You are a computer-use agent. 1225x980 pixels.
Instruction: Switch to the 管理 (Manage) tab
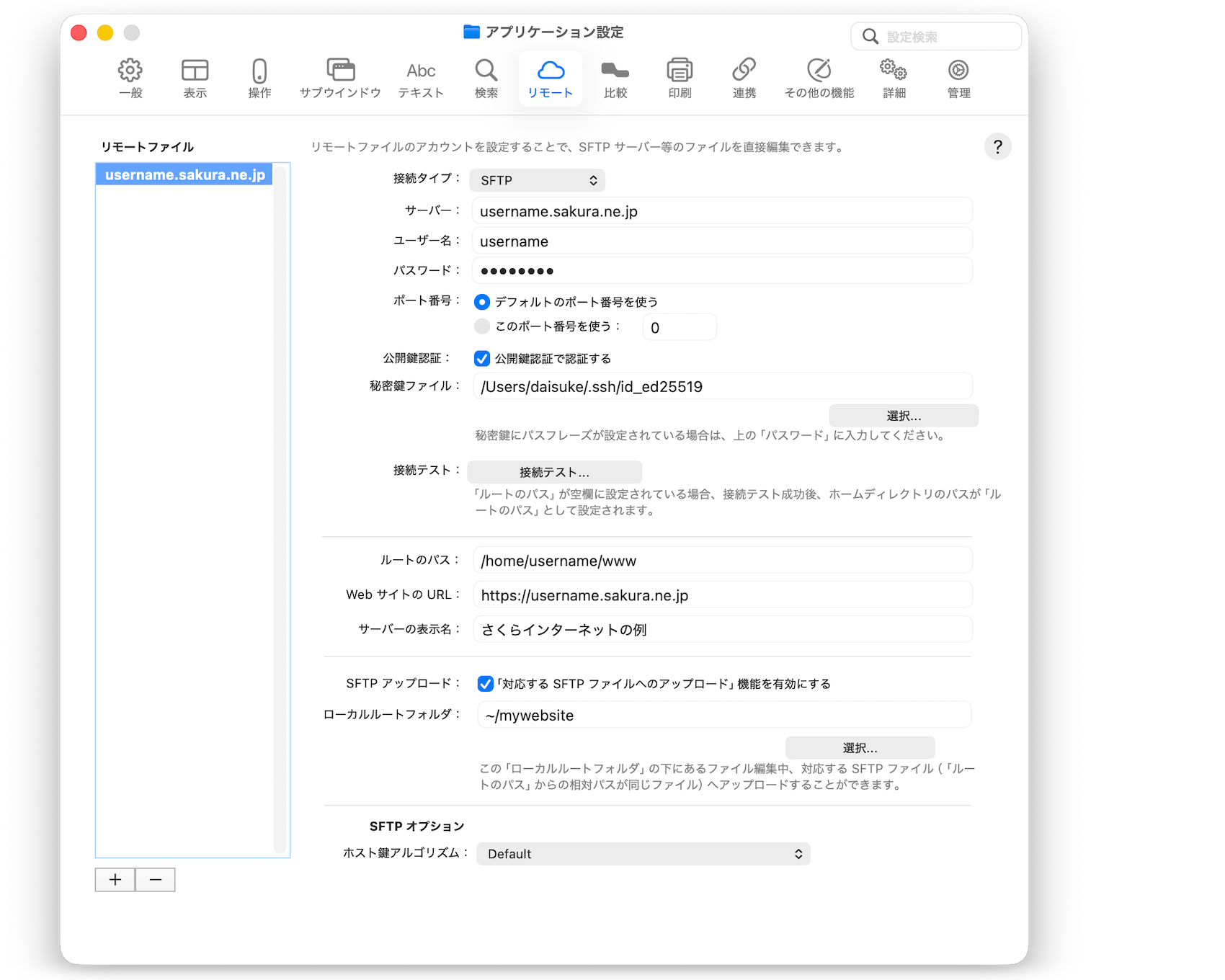pos(958,78)
